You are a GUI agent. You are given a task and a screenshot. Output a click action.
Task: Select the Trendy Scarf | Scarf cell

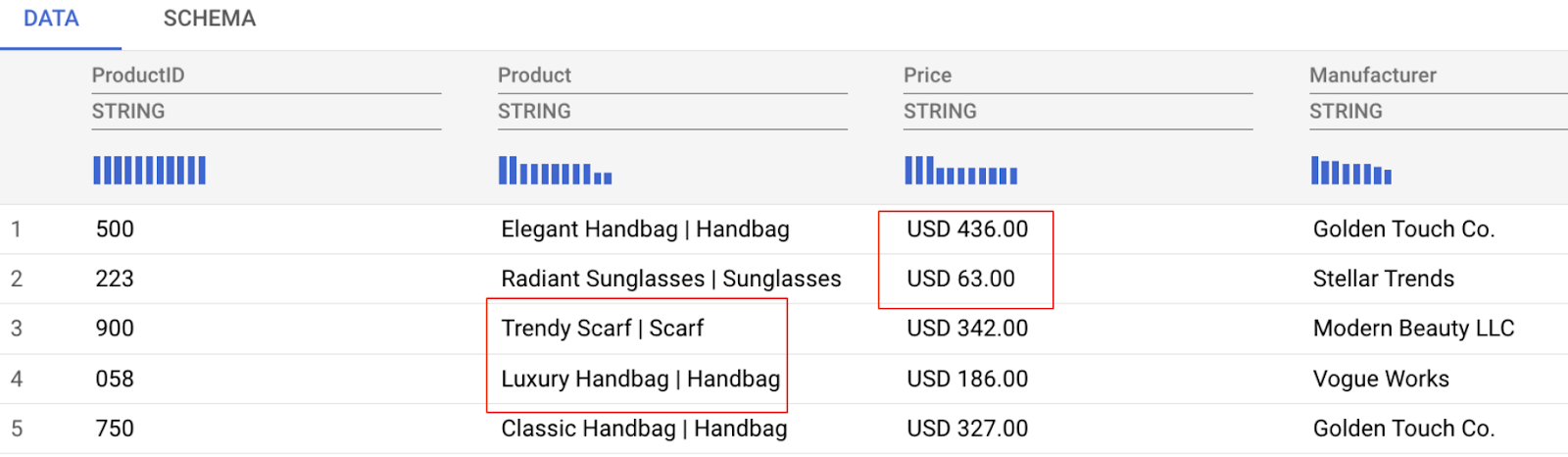pos(602,329)
